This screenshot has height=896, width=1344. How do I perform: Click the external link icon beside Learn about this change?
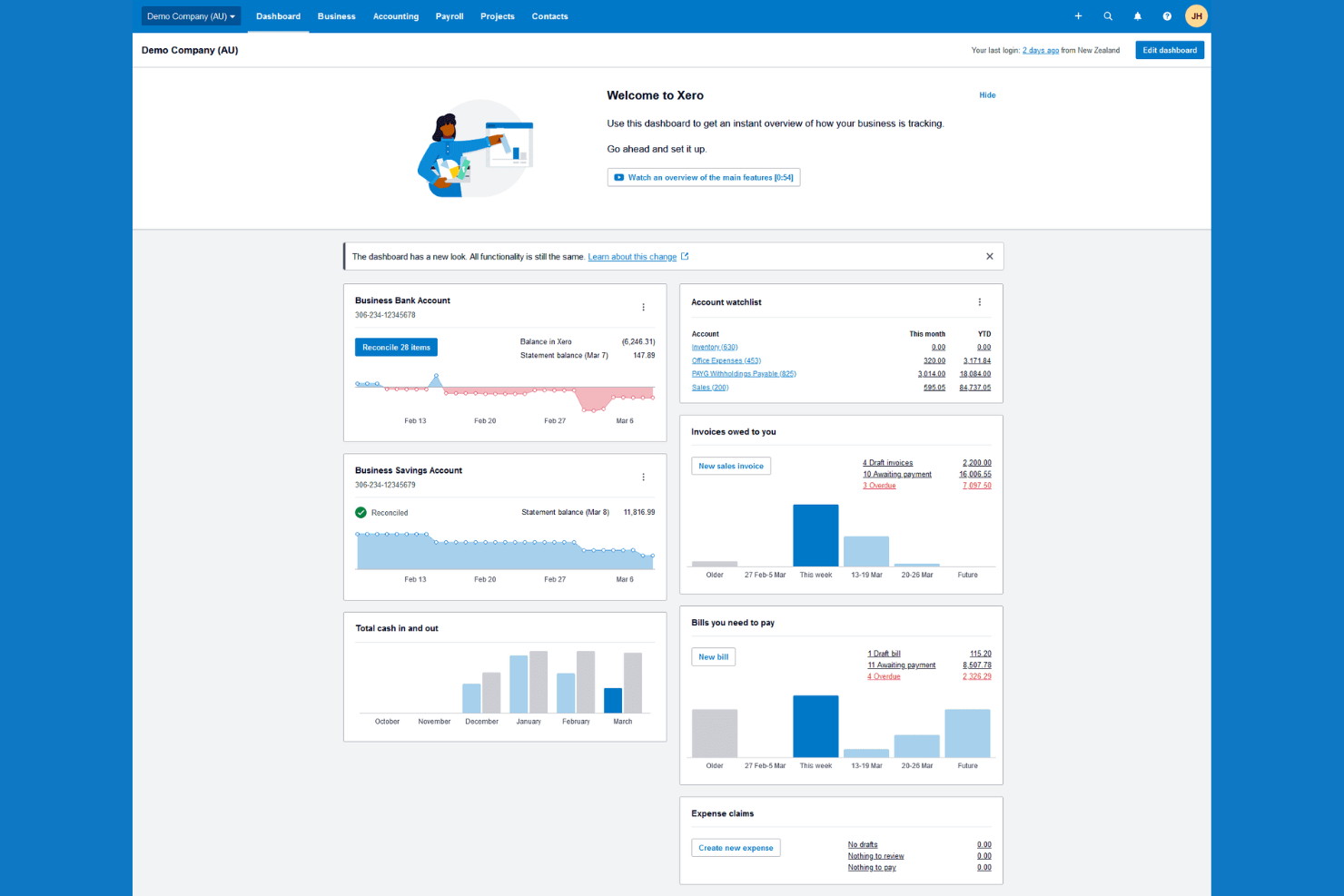coord(685,257)
